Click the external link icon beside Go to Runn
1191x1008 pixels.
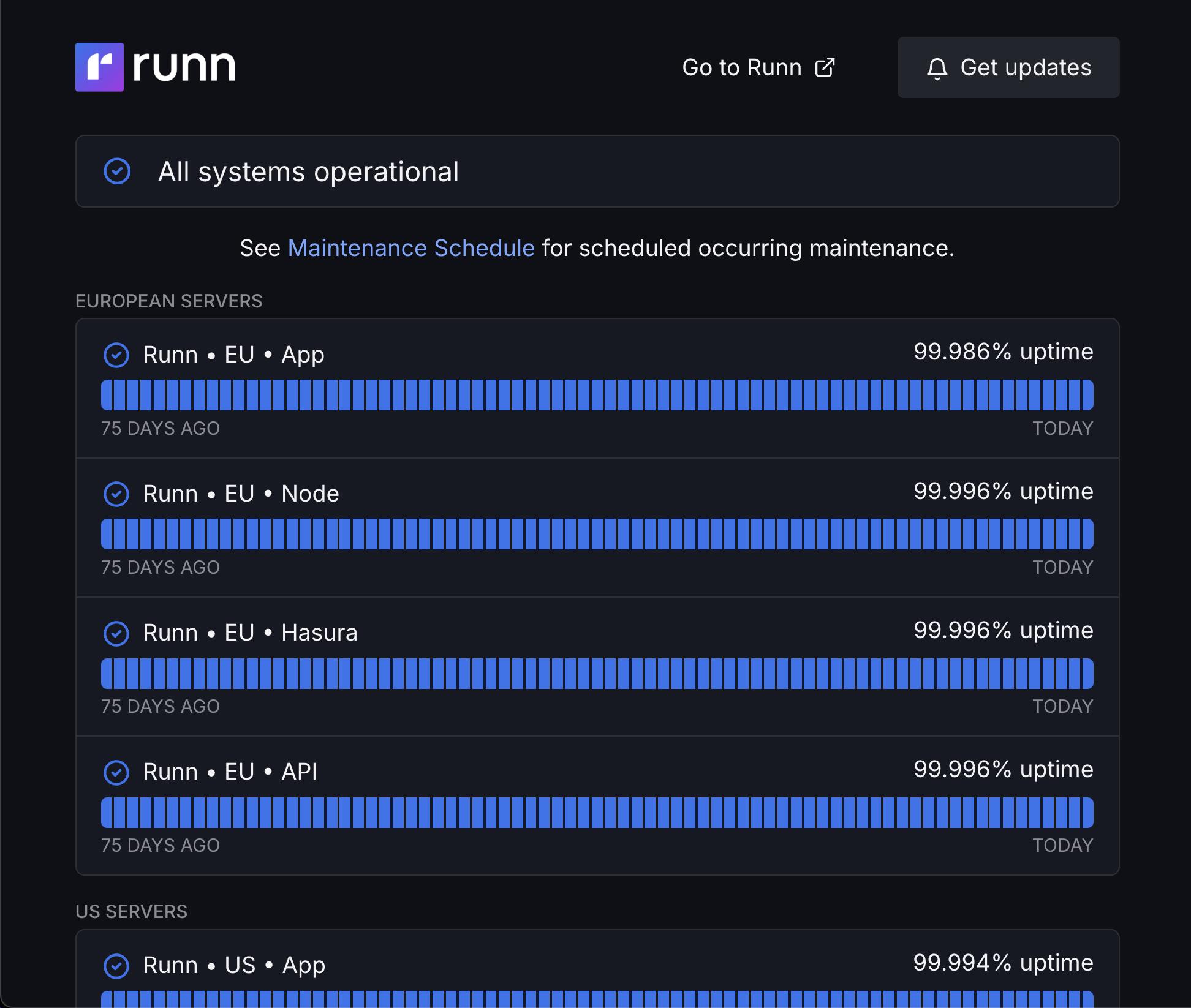pos(825,67)
